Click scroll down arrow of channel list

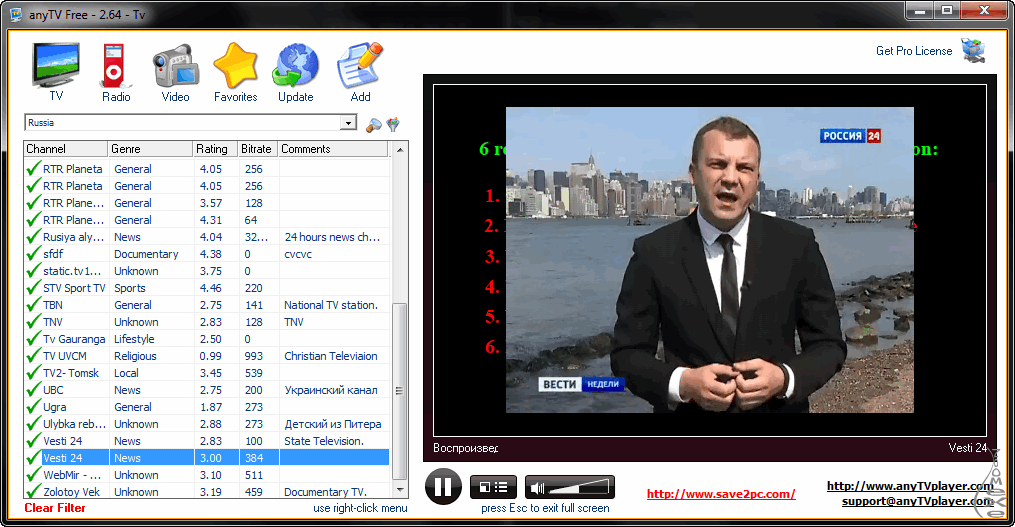(400, 490)
